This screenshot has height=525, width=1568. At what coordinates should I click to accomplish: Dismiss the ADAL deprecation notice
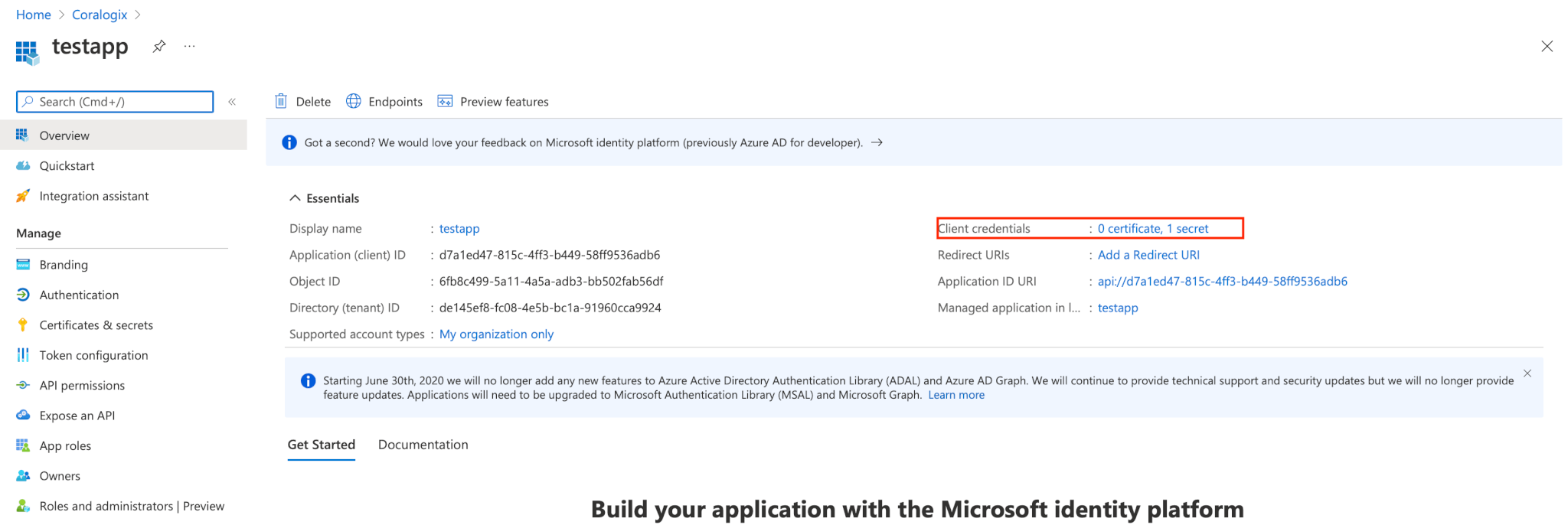click(x=1527, y=373)
